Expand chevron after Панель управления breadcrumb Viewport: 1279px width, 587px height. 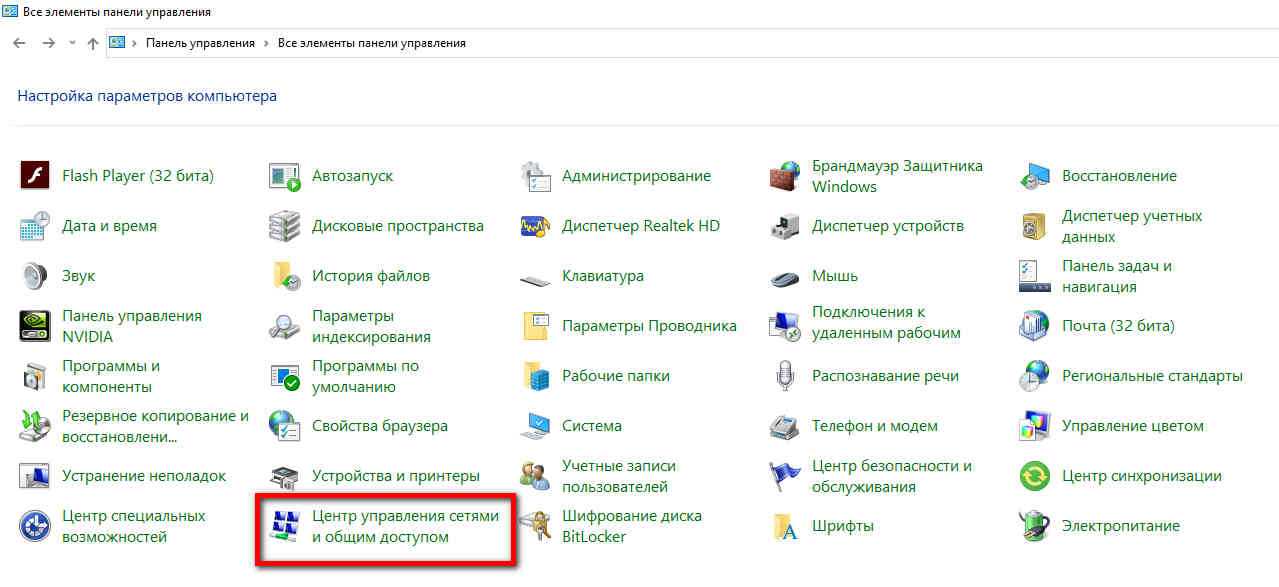(266, 43)
